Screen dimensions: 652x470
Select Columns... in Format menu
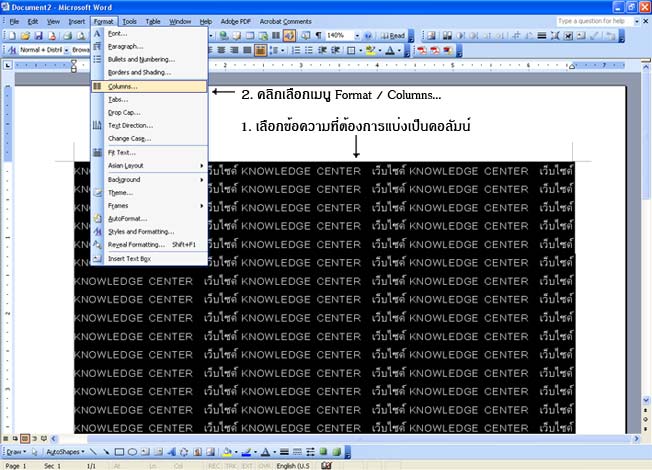pos(149,87)
